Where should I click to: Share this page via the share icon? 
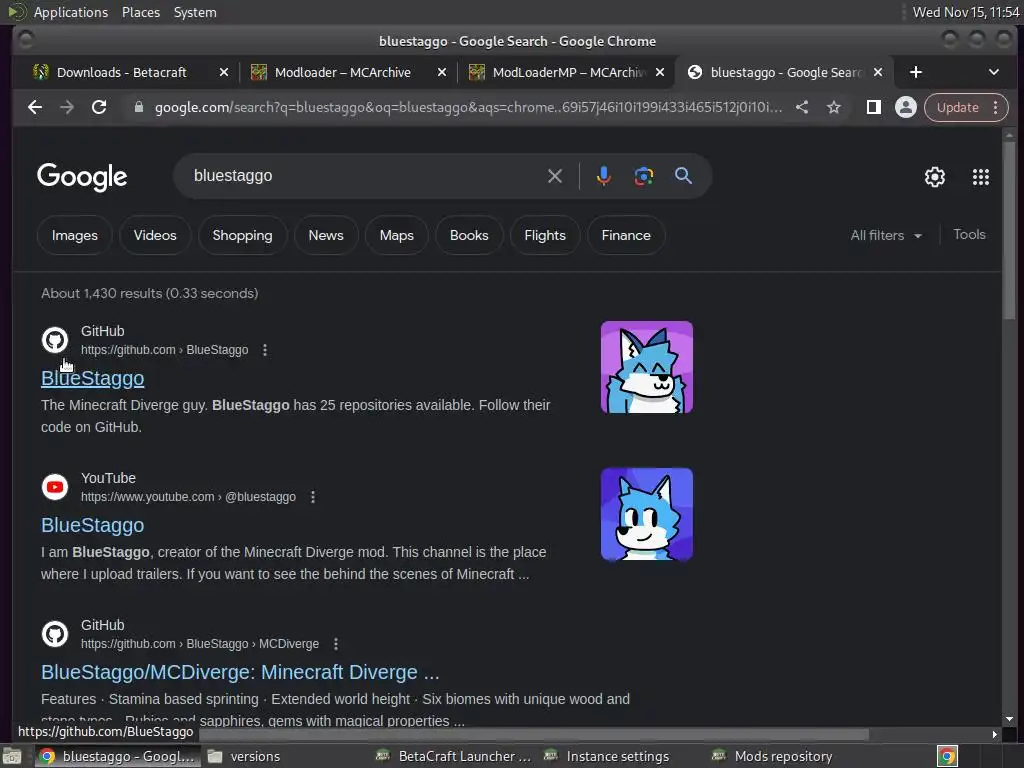pos(802,107)
